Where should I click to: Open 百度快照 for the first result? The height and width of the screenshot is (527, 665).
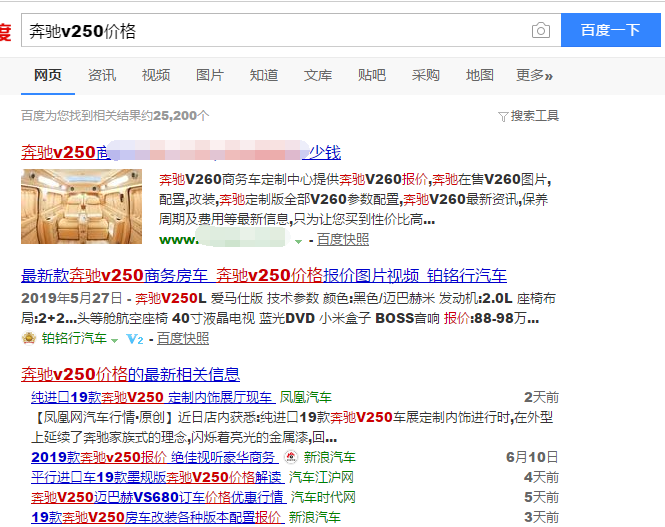[343, 240]
